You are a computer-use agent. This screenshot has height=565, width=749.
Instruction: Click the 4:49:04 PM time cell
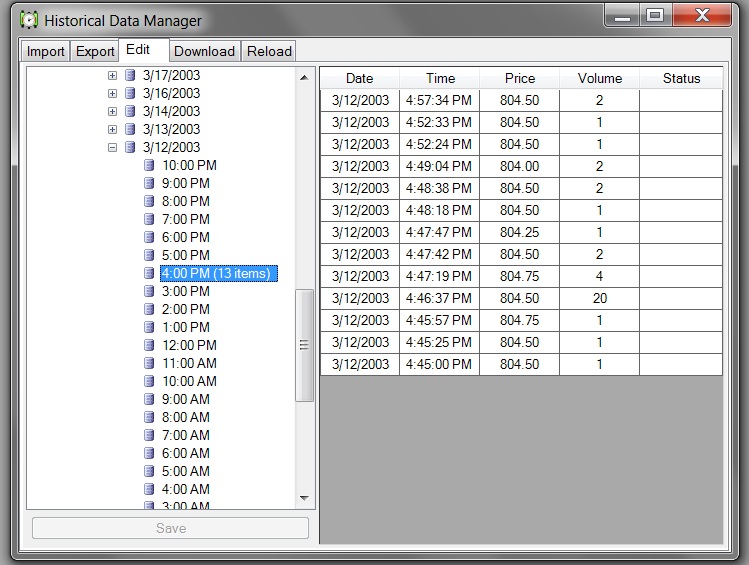tap(439, 166)
